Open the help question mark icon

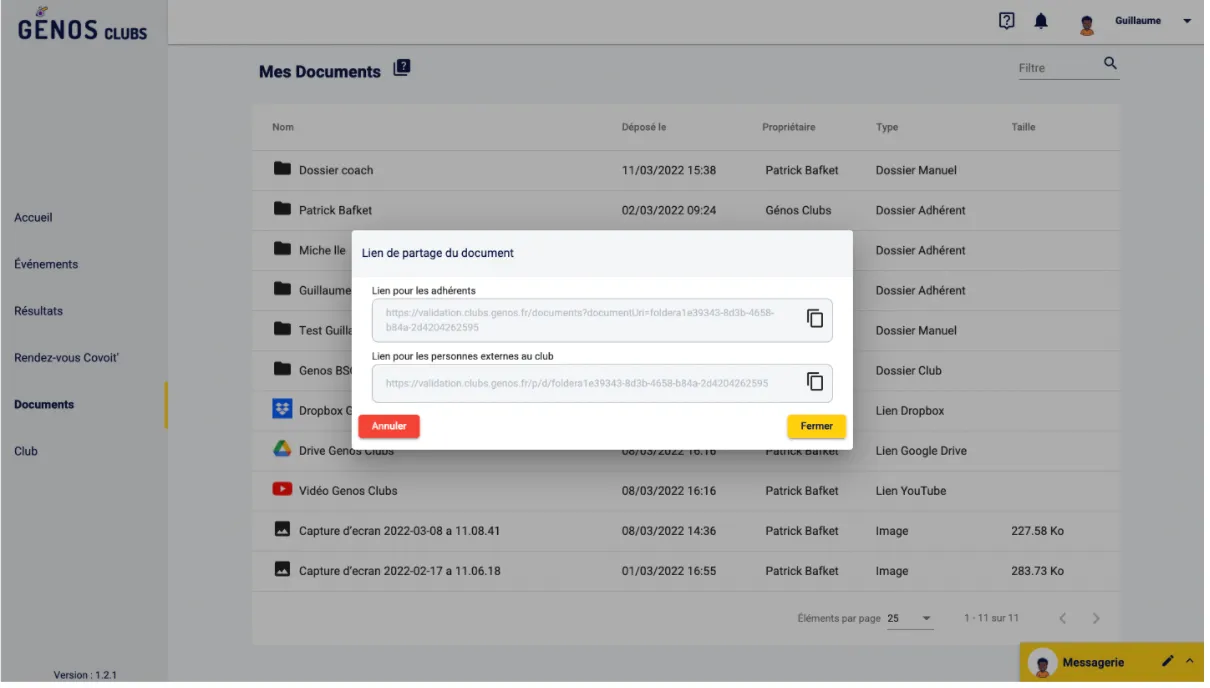(1007, 21)
